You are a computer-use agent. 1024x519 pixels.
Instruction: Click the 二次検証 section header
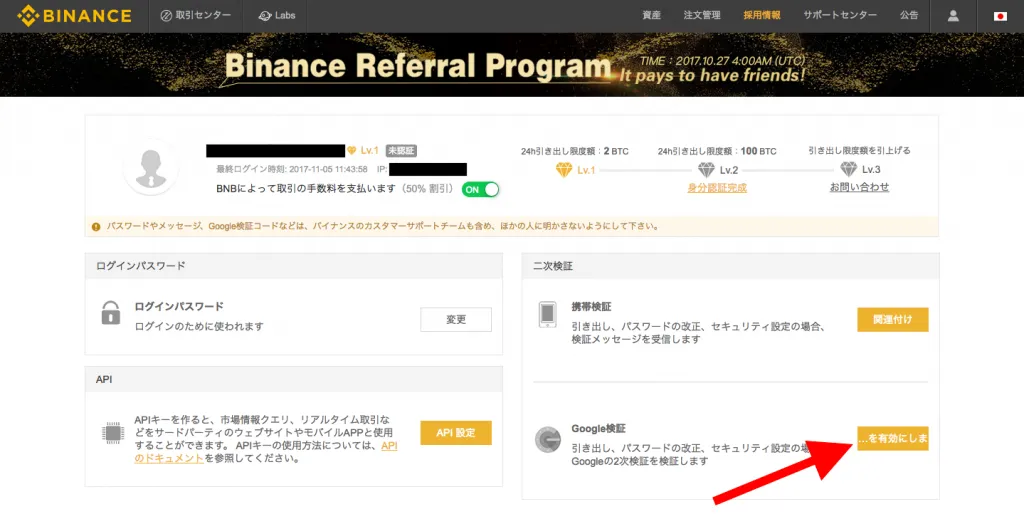[x=731, y=266]
